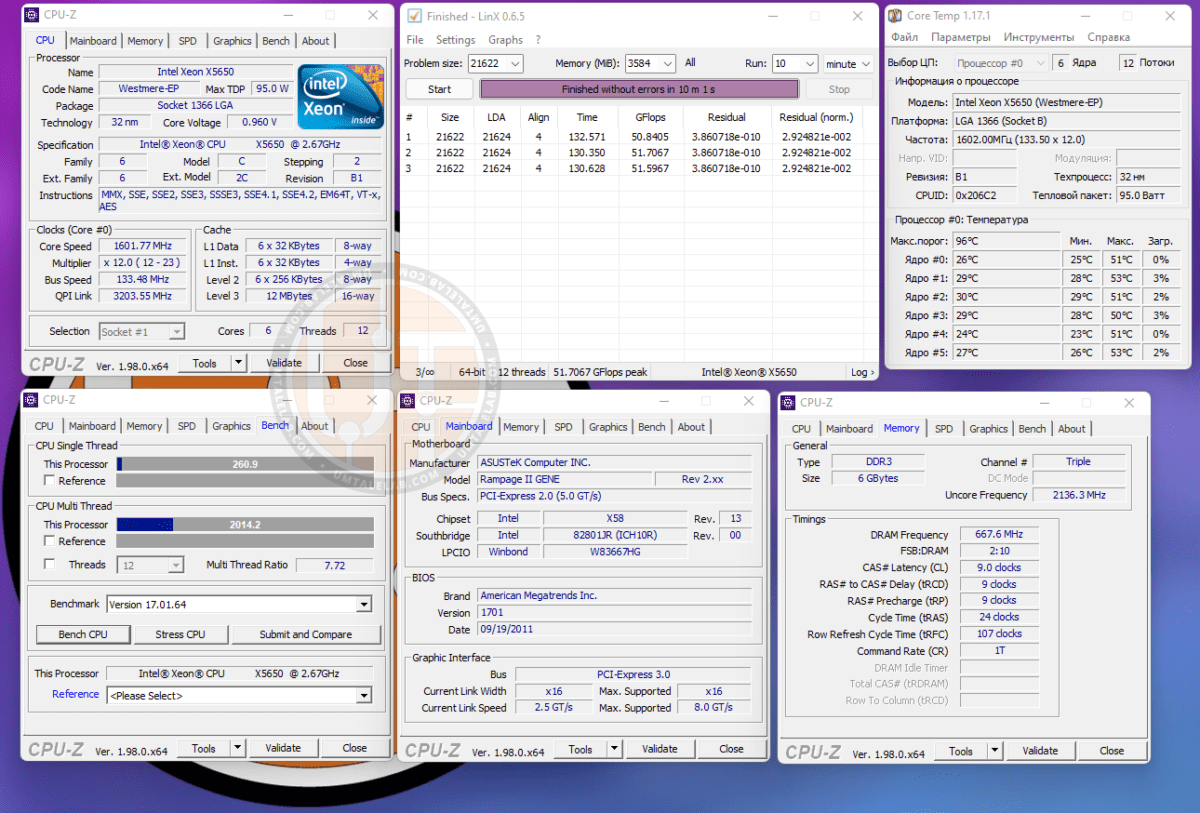Click multi thread score bar showing 2014.2

245,524
